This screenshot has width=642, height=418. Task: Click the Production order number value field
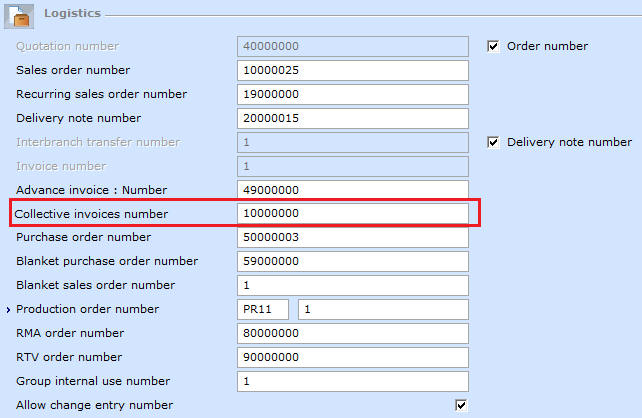point(383,309)
